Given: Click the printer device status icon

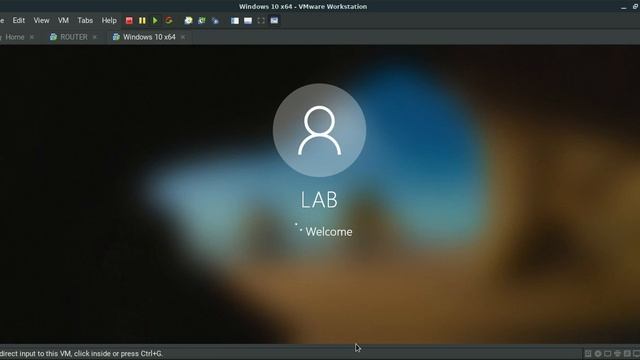Looking at the screenshot, I should pos(617,353).
